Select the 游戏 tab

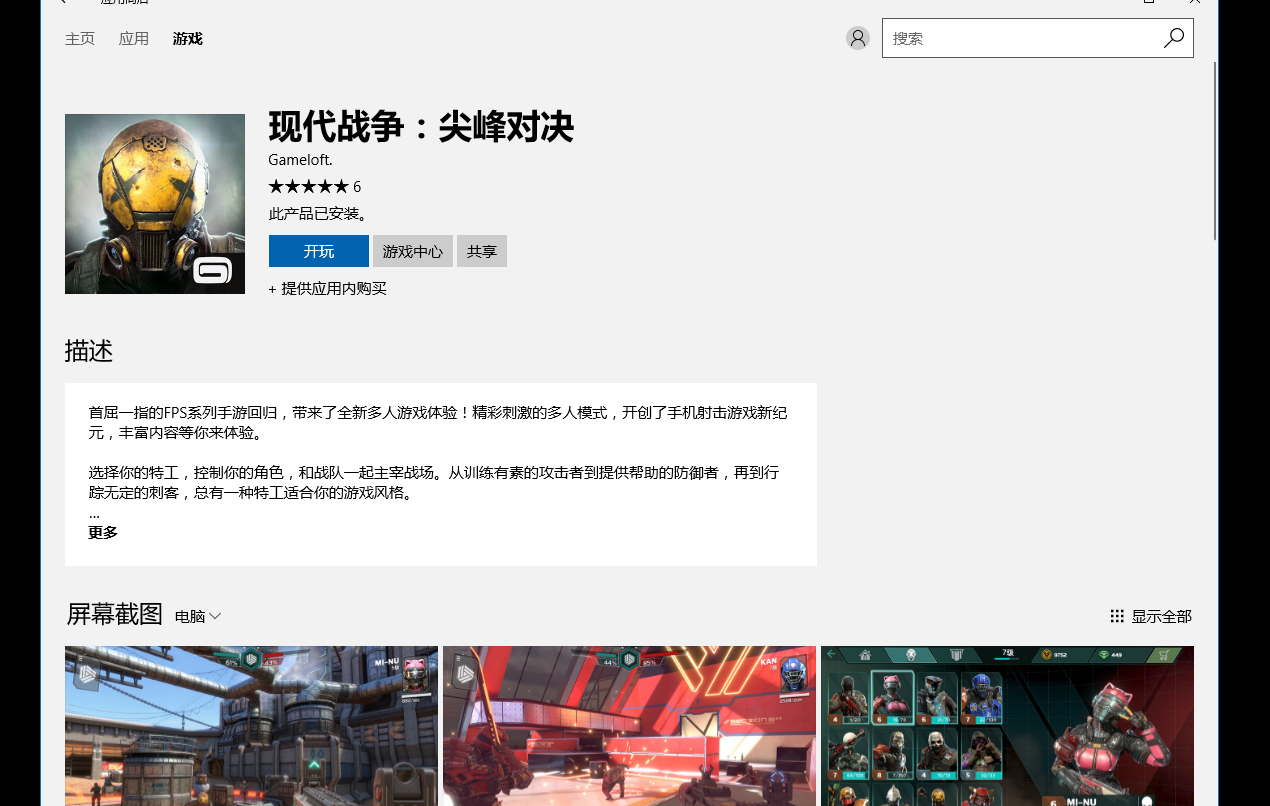coord(187,39)
